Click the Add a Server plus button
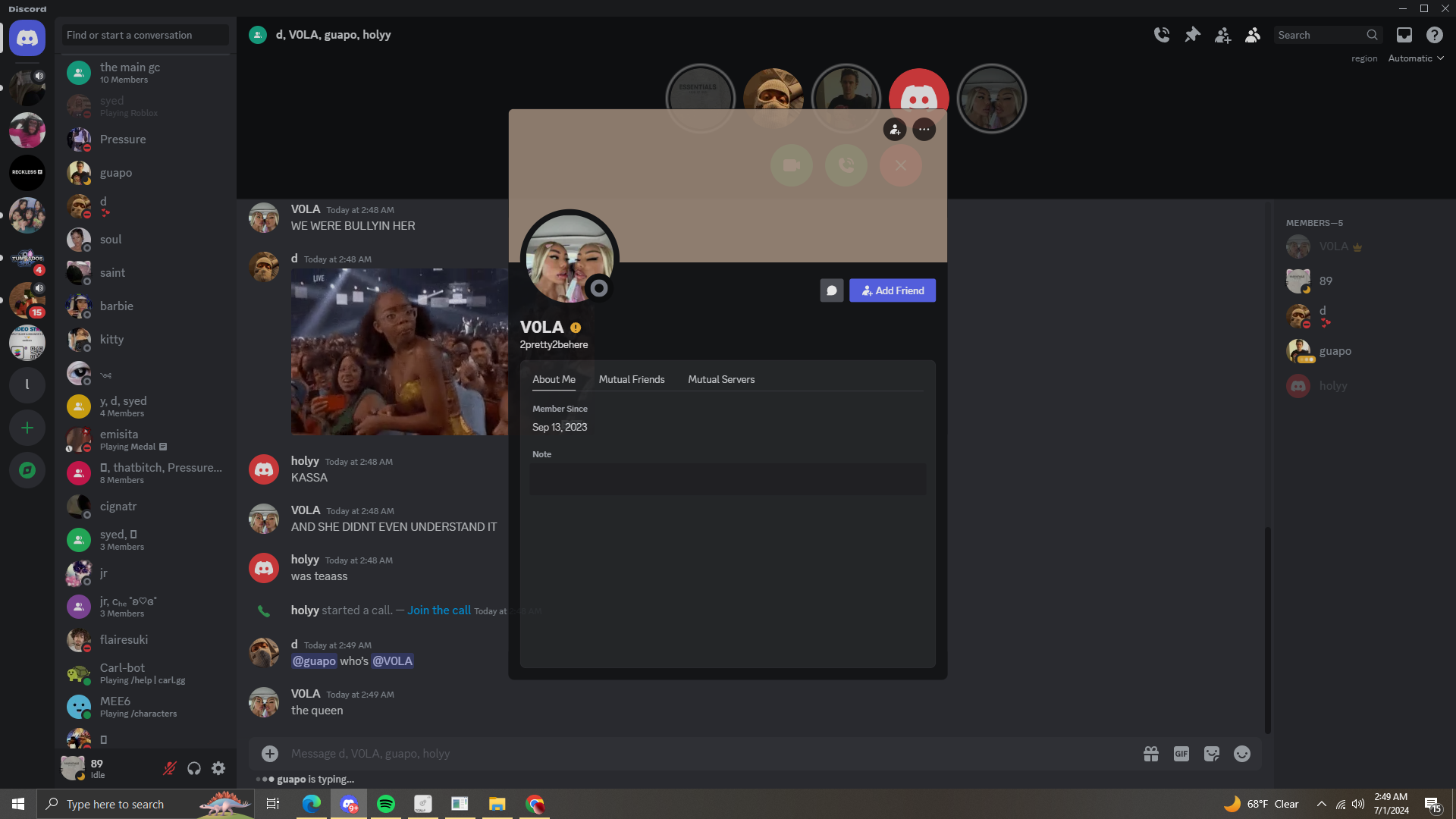The width and height of the screenshot is (1456, 819). coord(27,428)
